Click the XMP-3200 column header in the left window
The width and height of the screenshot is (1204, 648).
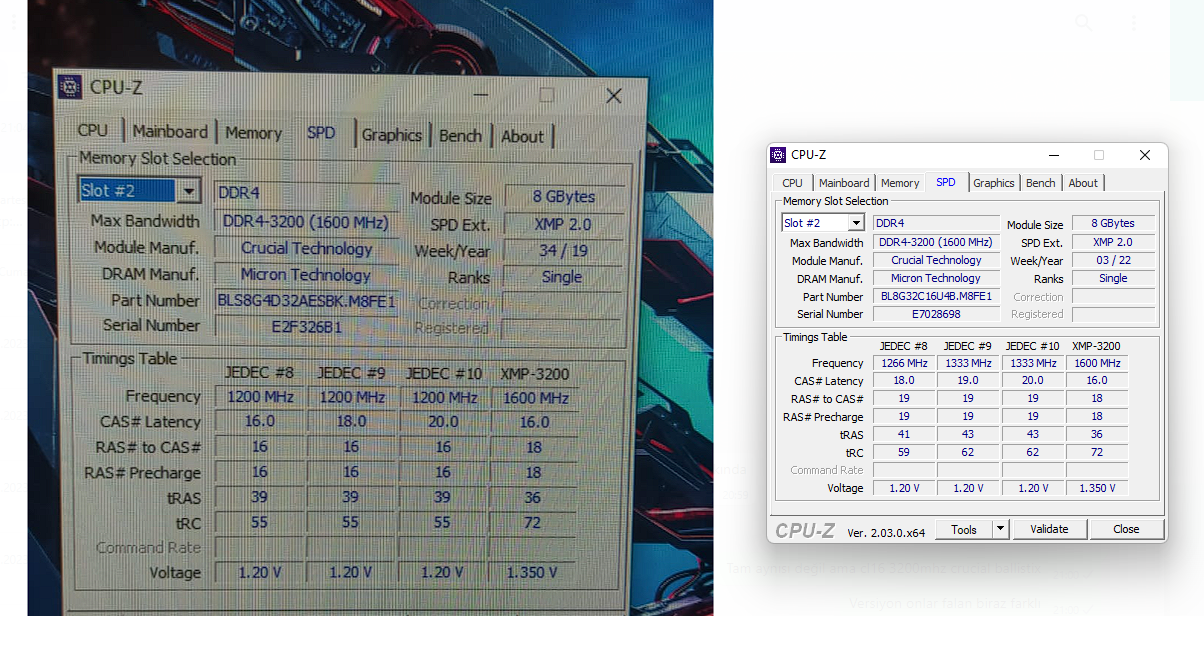coord(535,374)
